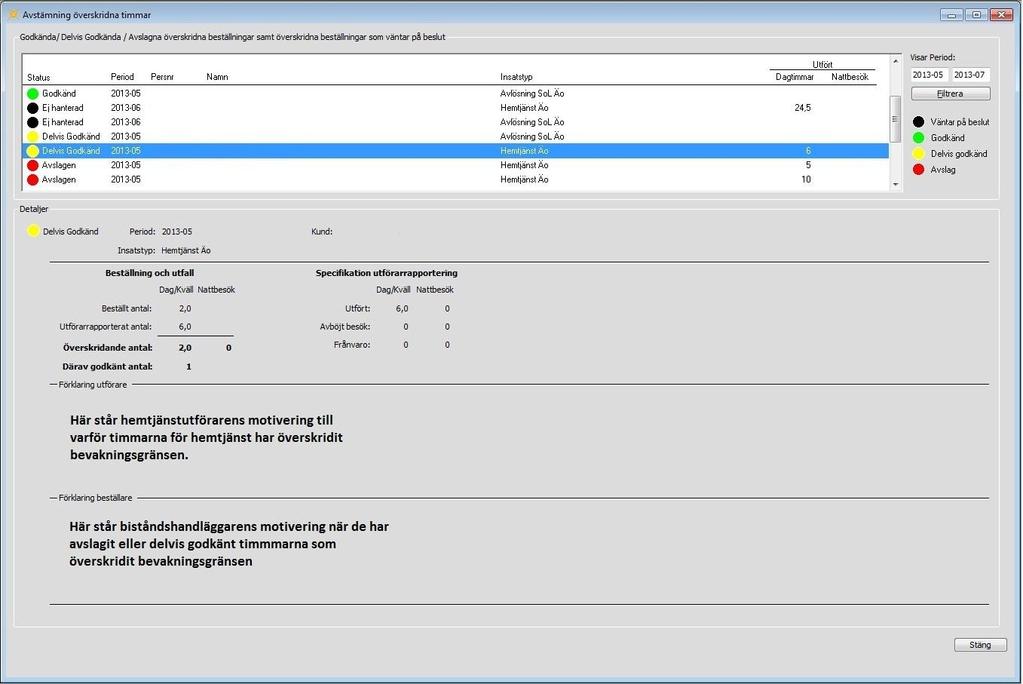Click the Detaljer Insatstyp value Hemtjänst Äo
Viewport: 1023px width, 684px height.
tap(186, 251)
